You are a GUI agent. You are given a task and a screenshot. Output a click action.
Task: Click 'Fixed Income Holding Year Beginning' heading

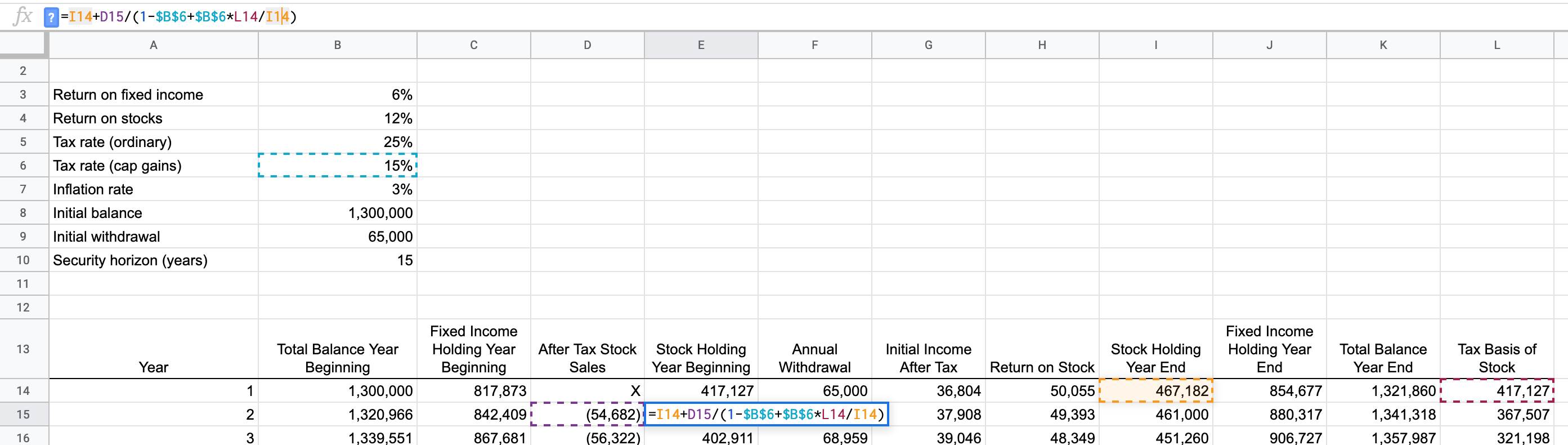[x=473, y=349]
